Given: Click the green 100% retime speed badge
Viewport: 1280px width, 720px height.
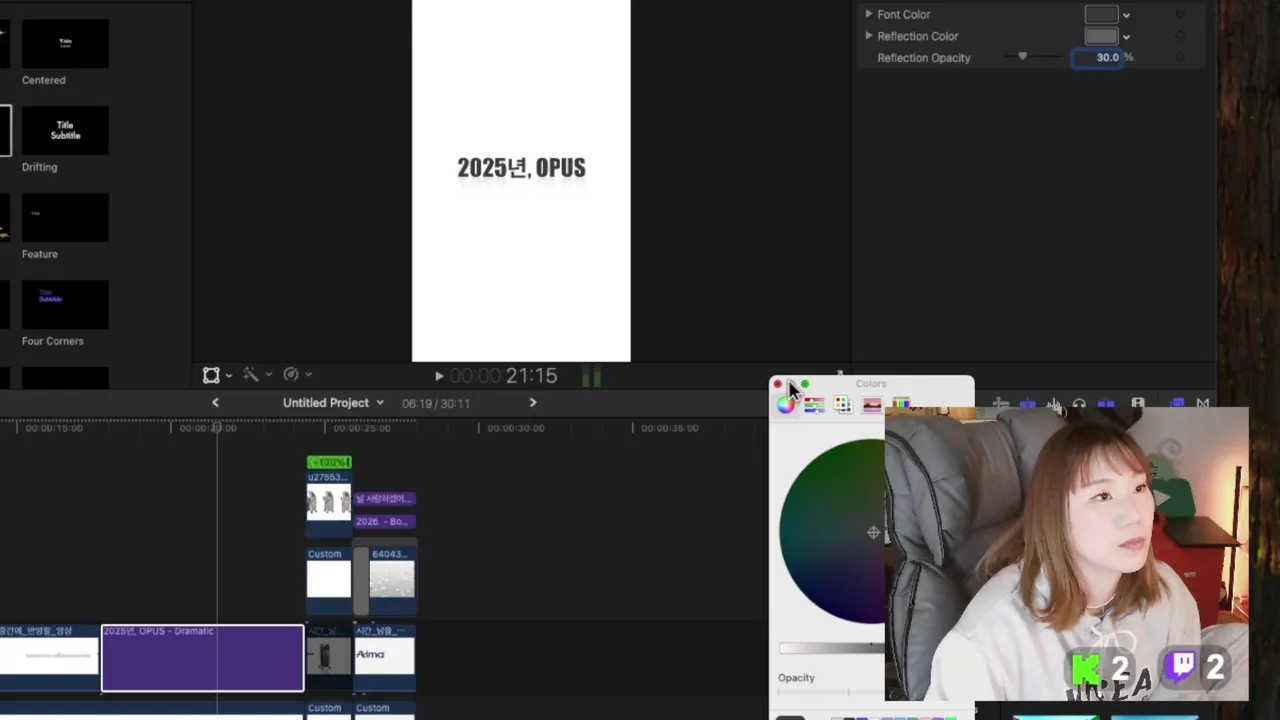Looking at the screenshot, I should (329, 462).
